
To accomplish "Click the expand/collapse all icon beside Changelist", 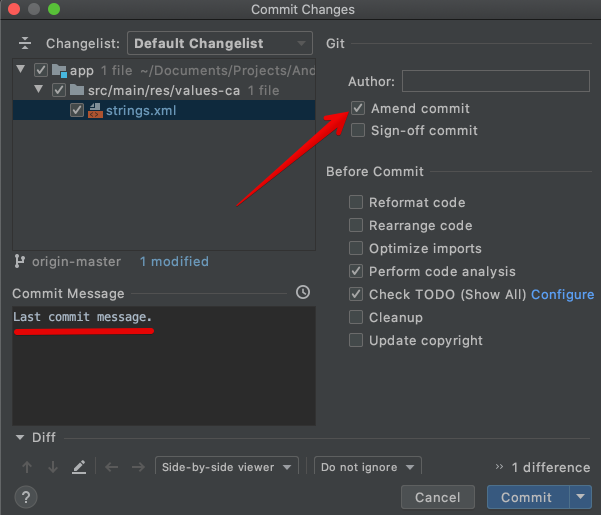I will (x=25, y=43).
